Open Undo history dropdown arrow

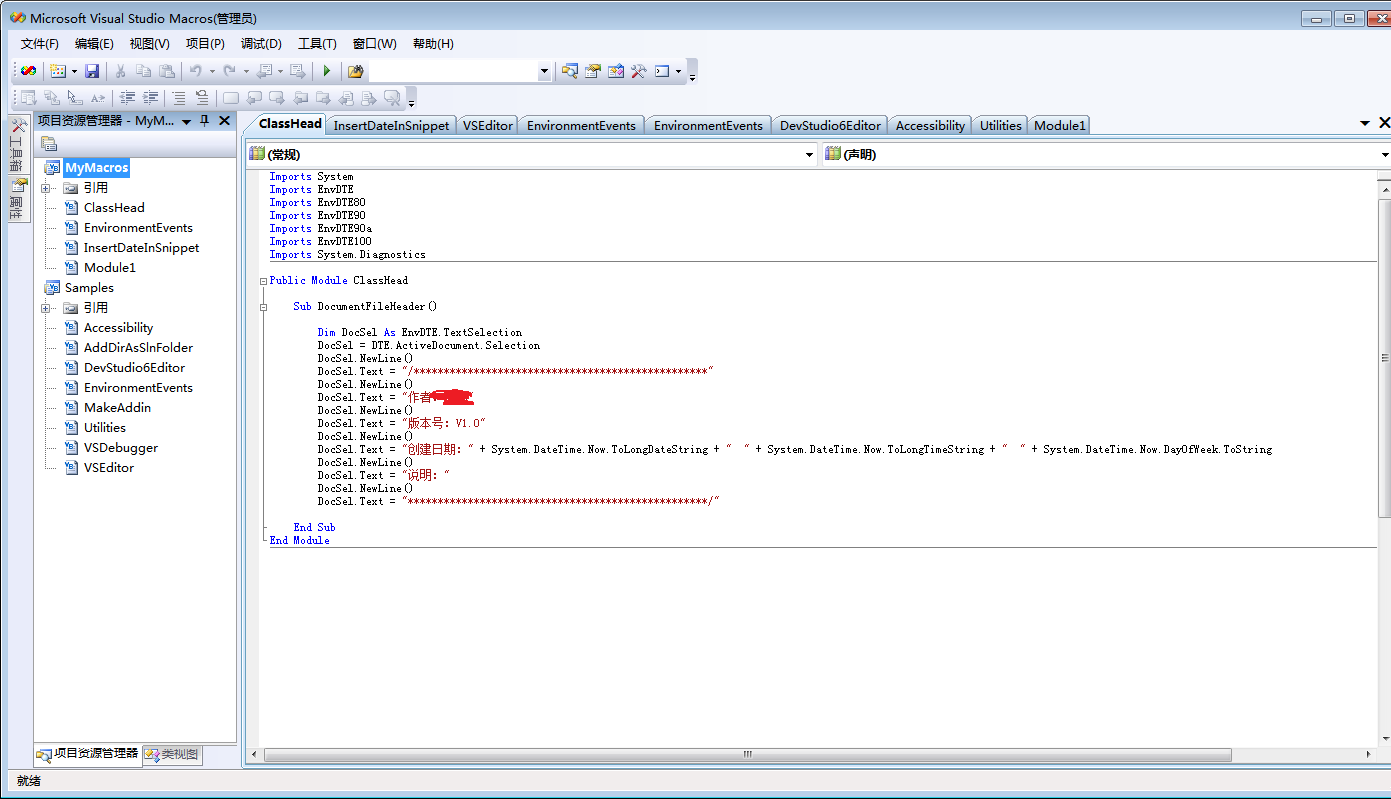tap(212, 71)
